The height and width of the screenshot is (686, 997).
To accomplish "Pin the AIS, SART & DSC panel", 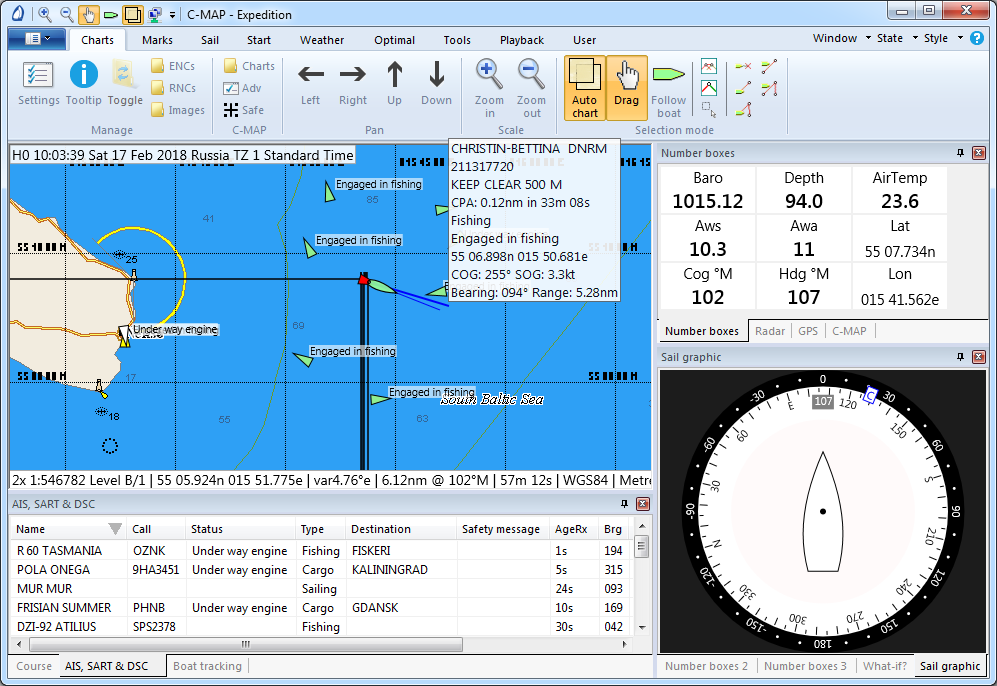I will pos(624,504).
